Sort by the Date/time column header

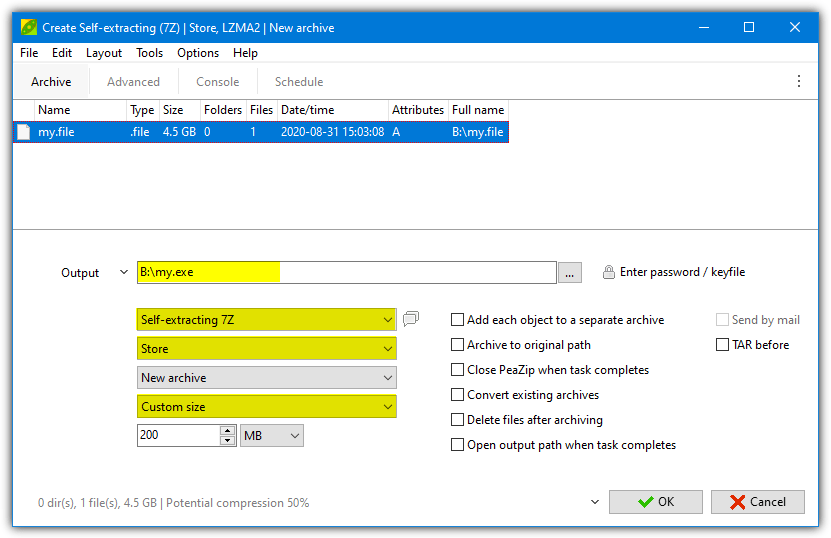pos(333,110)
